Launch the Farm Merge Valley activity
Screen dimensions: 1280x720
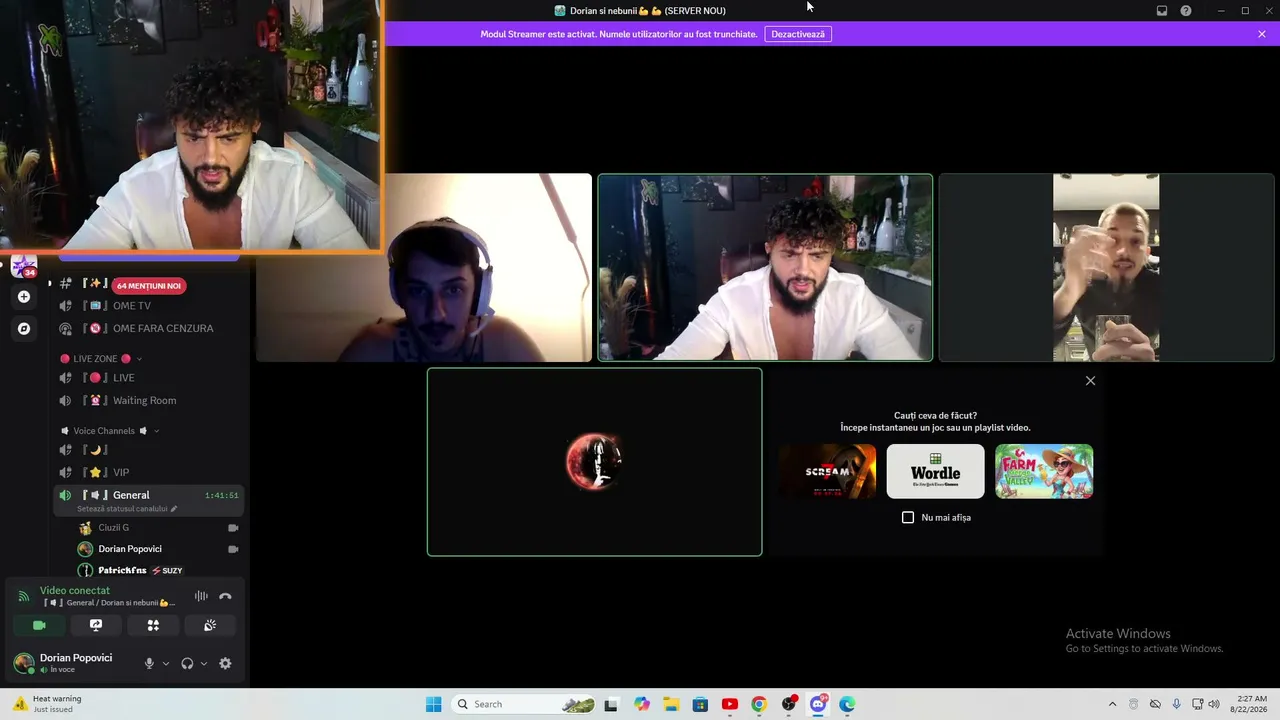point(1044,471)
